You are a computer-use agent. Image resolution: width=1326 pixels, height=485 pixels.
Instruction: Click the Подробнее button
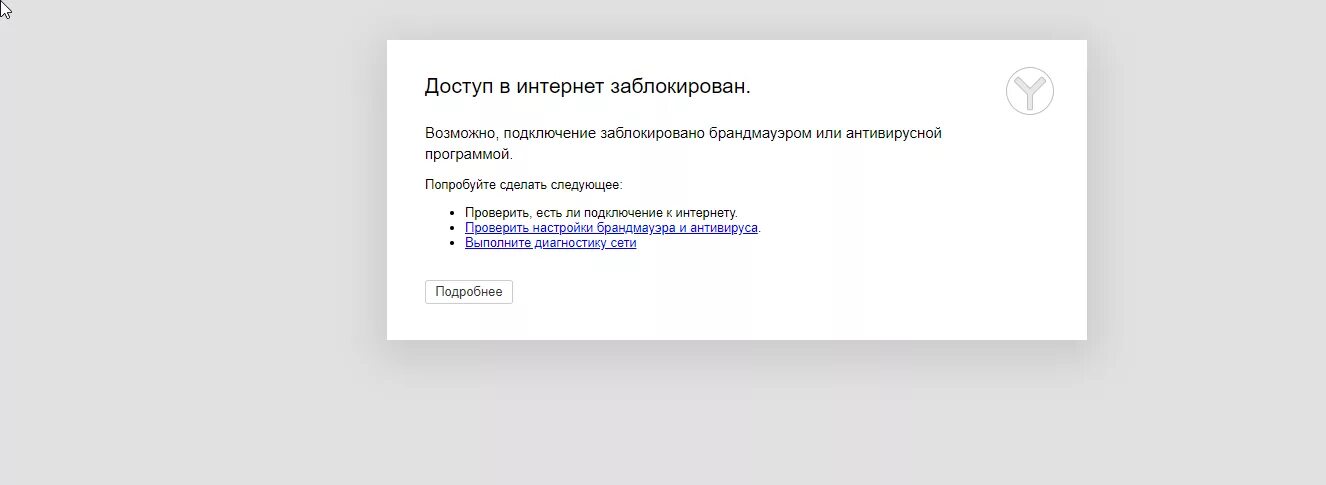tap(469, 292)
